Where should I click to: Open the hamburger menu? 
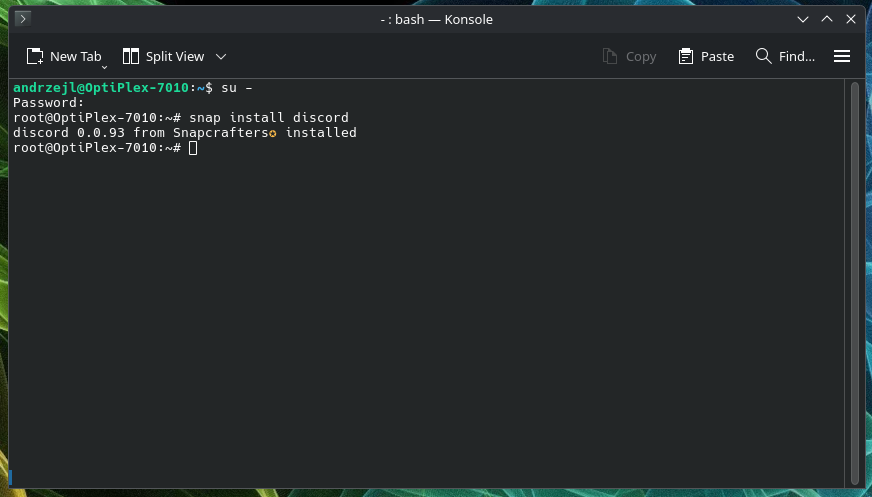841,56
